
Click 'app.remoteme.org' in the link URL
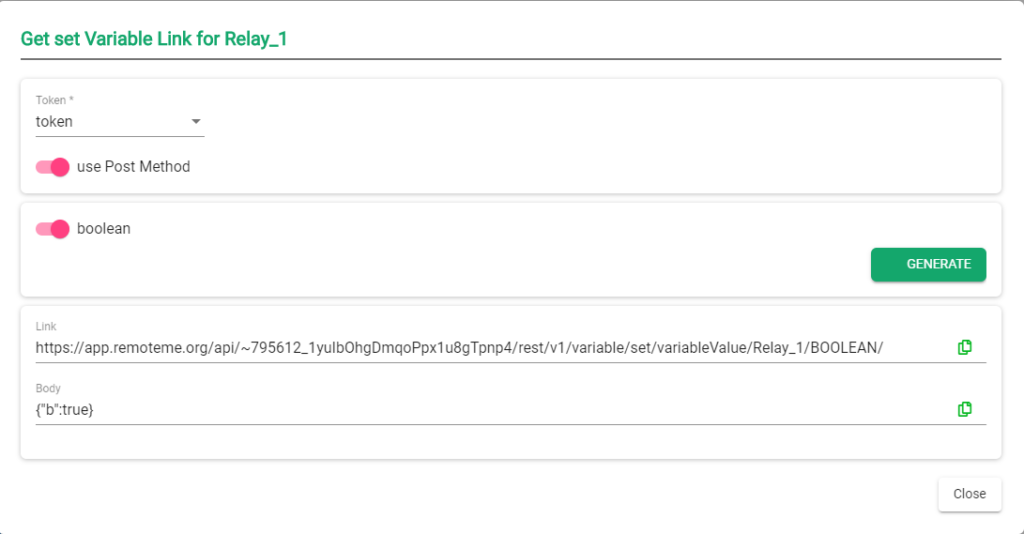(x=146, y=348)
